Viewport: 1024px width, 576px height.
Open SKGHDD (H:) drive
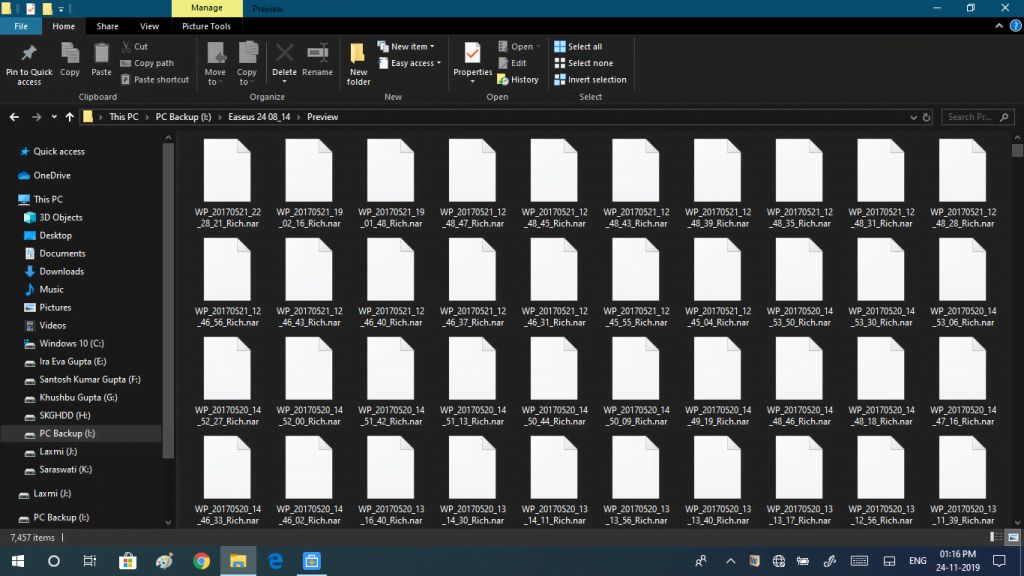click(x=57, y=415)
